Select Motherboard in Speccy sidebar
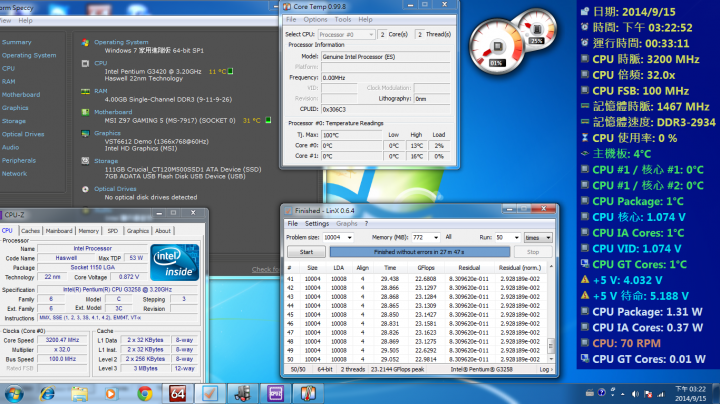The image size is (720, 404). click(21, 95)
